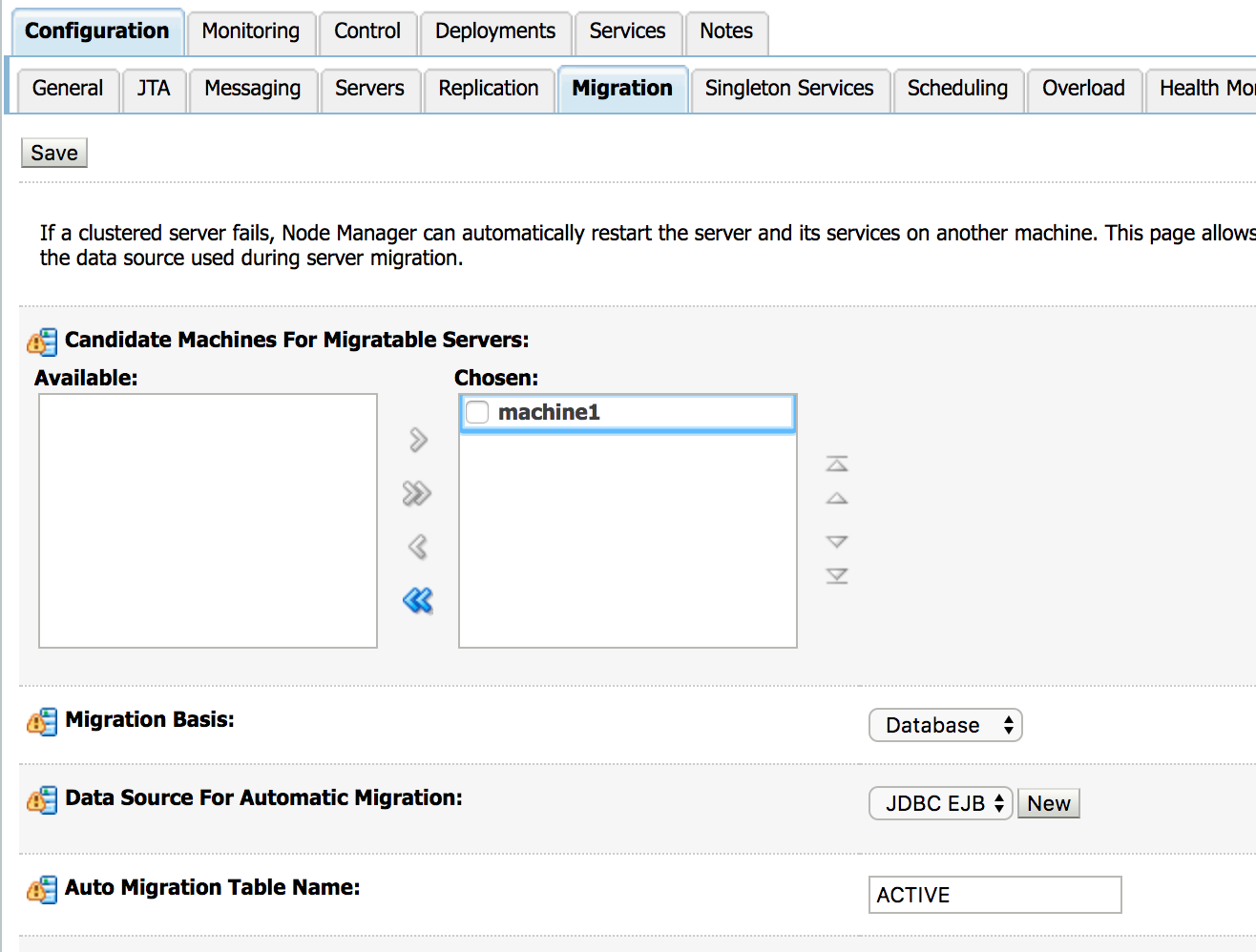Click the Auto Migration Table Name field

(994, 895)
